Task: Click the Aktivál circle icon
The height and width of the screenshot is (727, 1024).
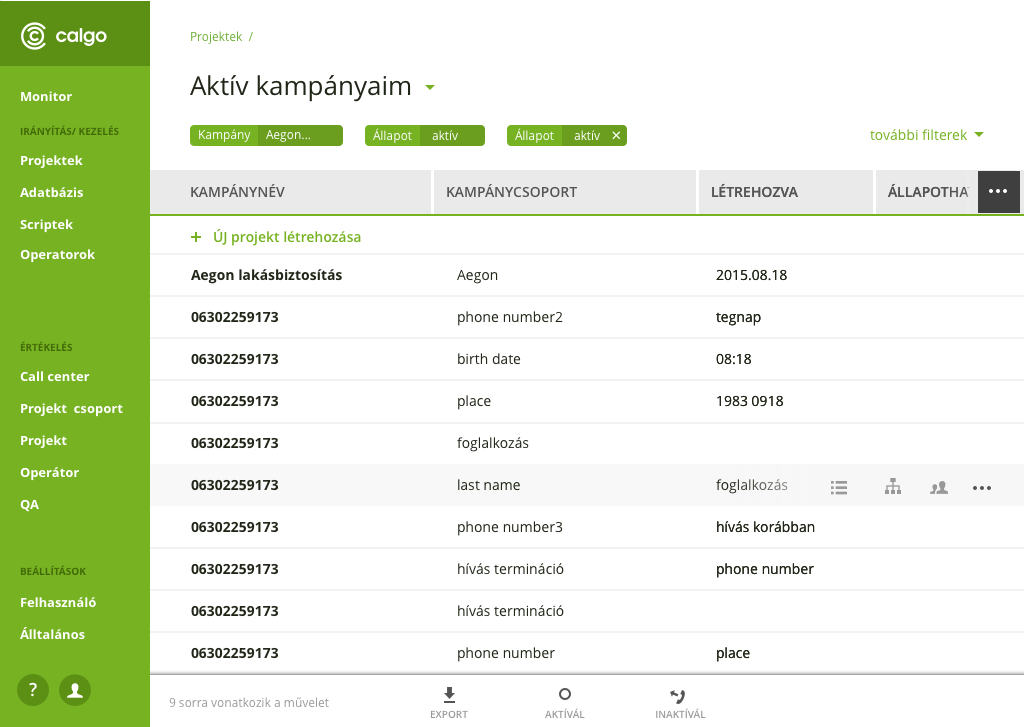Action: [564, 695]
